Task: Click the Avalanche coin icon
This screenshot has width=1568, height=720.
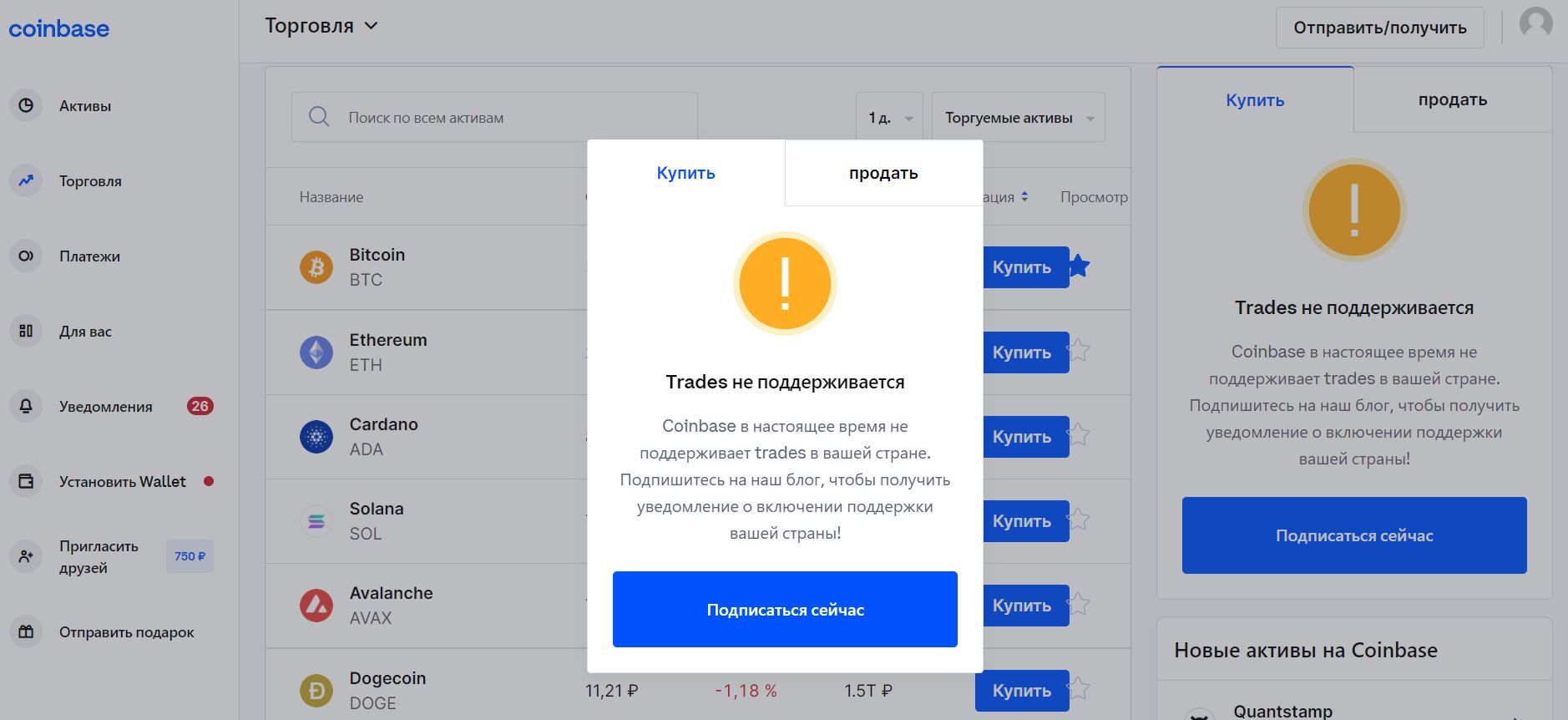Action: 316,606
